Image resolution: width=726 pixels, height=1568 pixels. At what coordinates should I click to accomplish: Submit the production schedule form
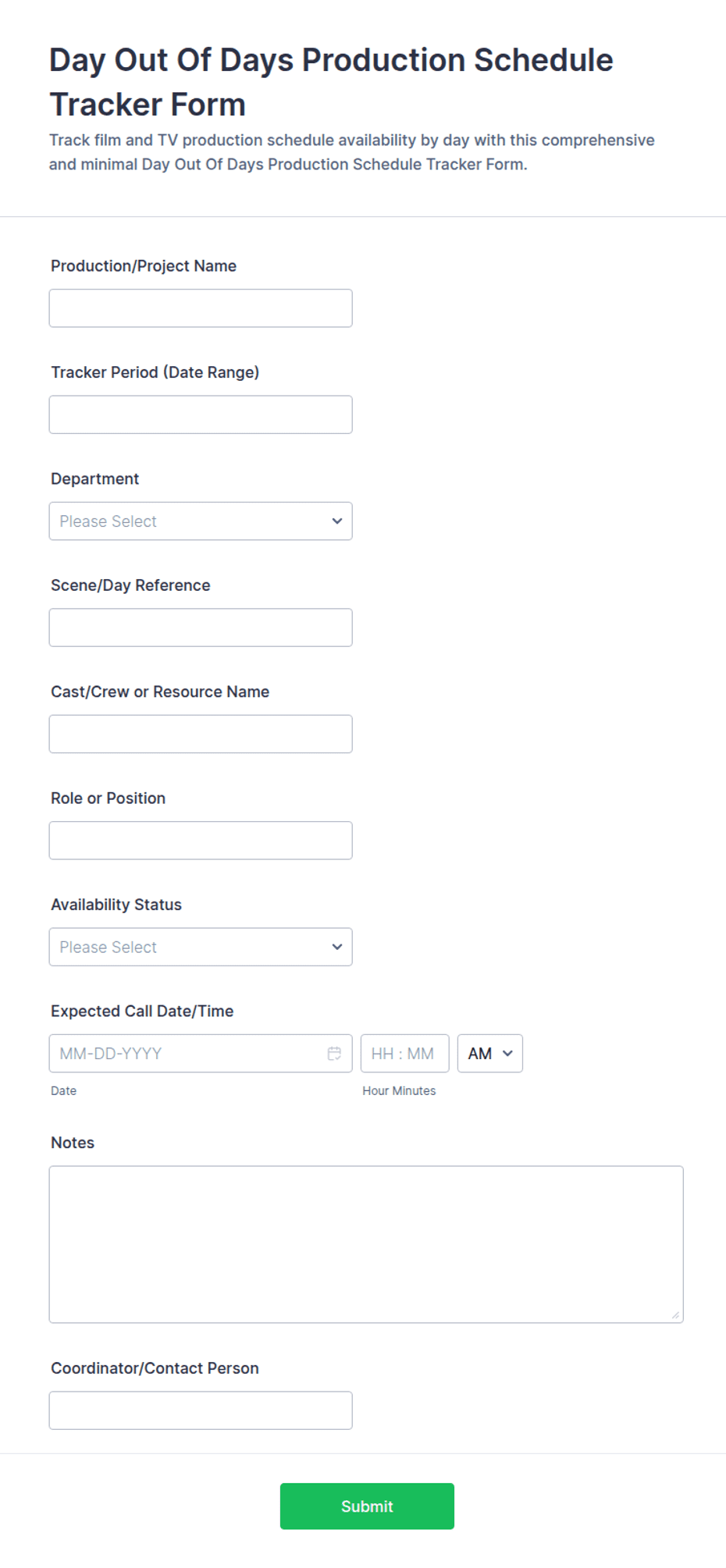367,1506
